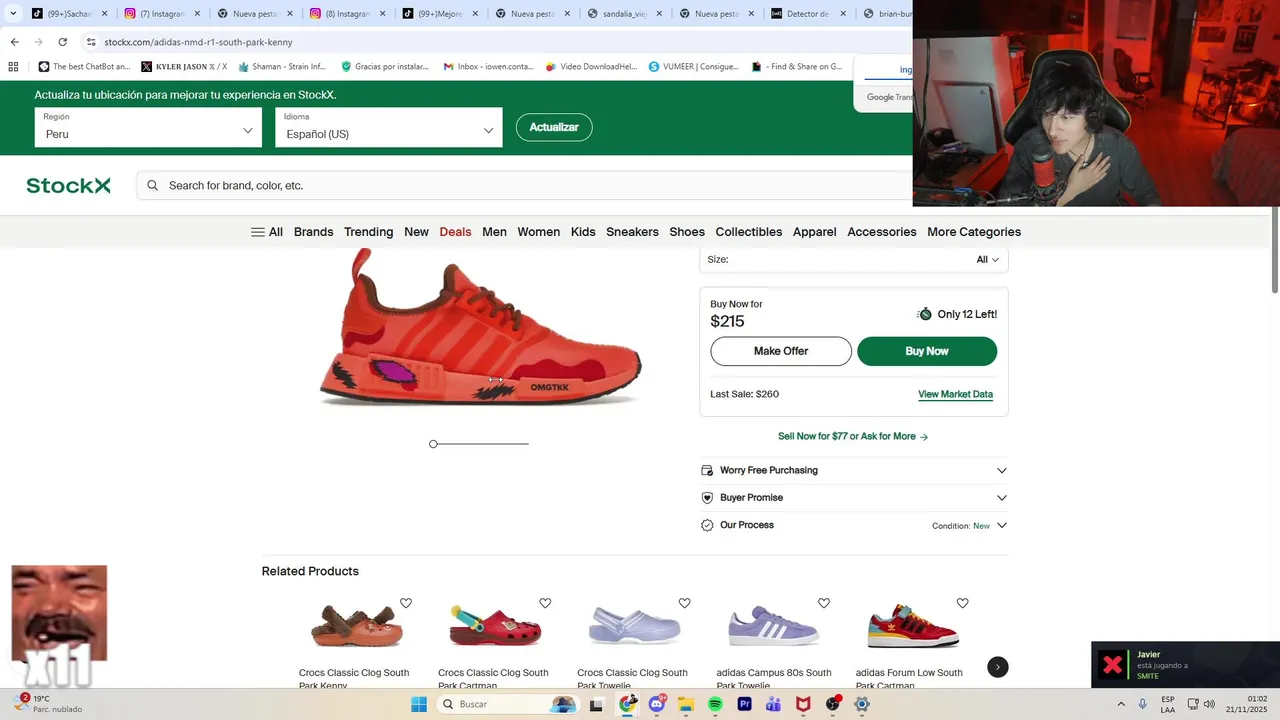Image resolution: width=1280 pixels, height=720 pixels.
Task: Click the page vertical scrollbar thumb
Action: (1275, 250)
